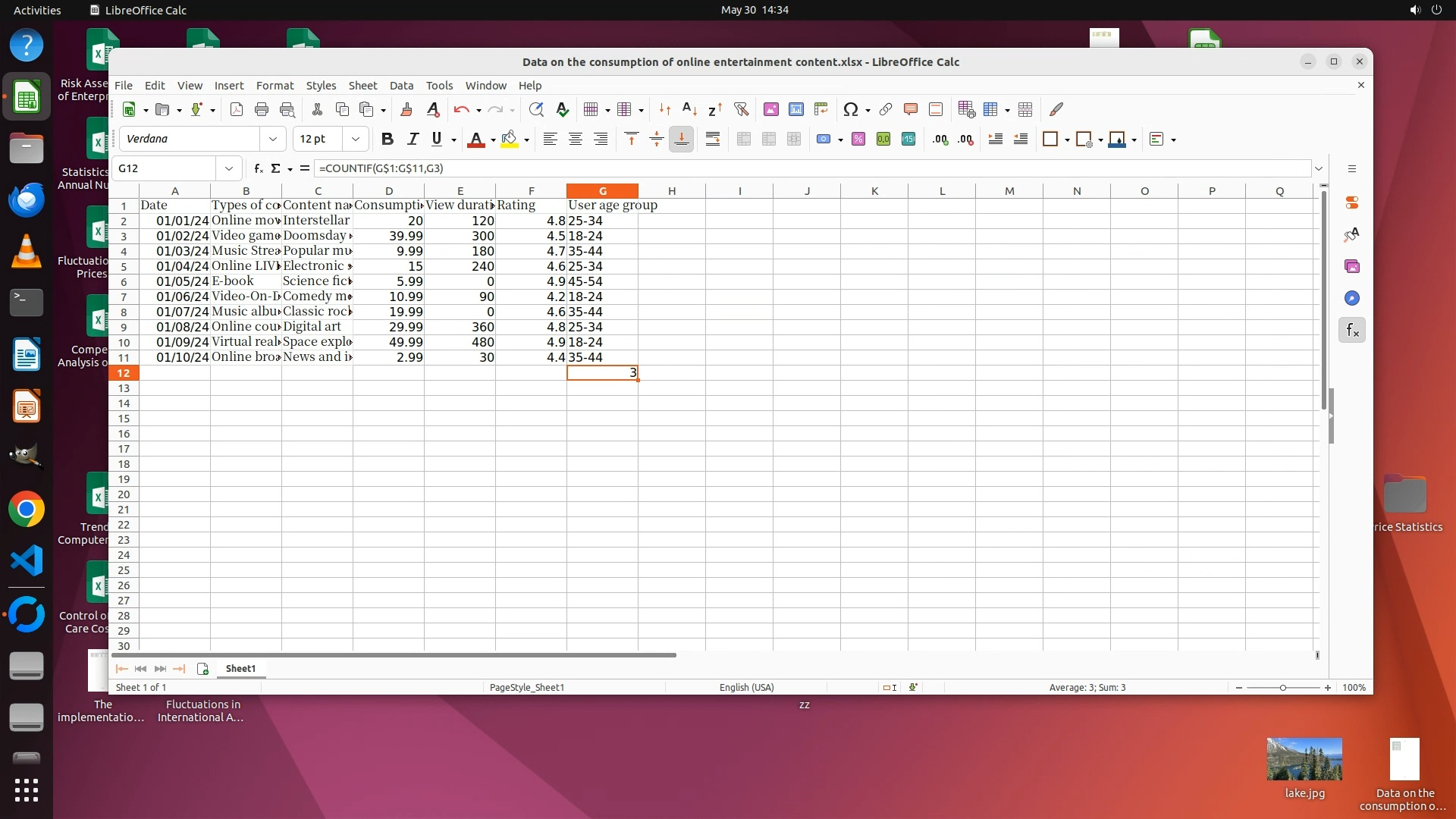Apply the yellow background color swatch
Viewport: 1456px width, 819px height.
coord(509,139)
